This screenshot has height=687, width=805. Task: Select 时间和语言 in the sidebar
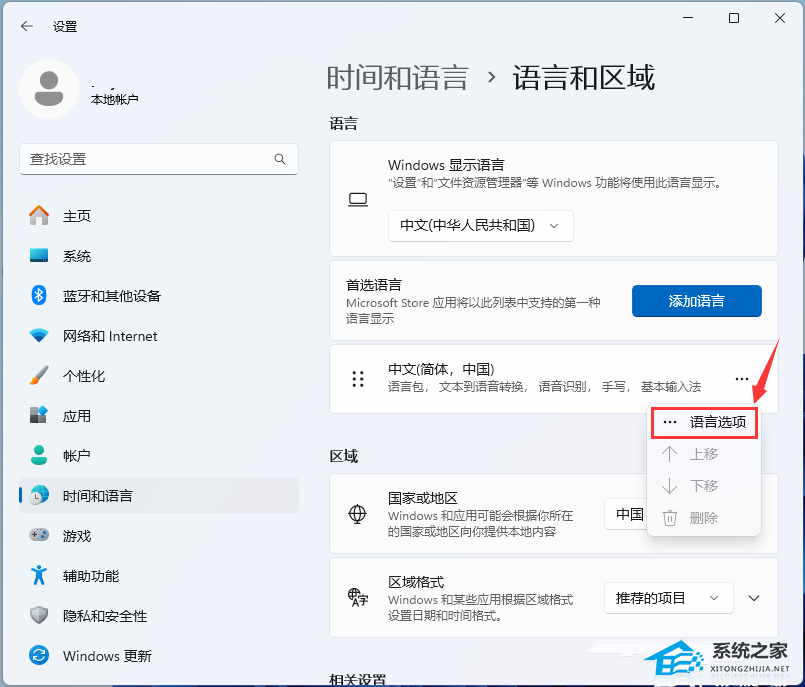click(159, 495)
